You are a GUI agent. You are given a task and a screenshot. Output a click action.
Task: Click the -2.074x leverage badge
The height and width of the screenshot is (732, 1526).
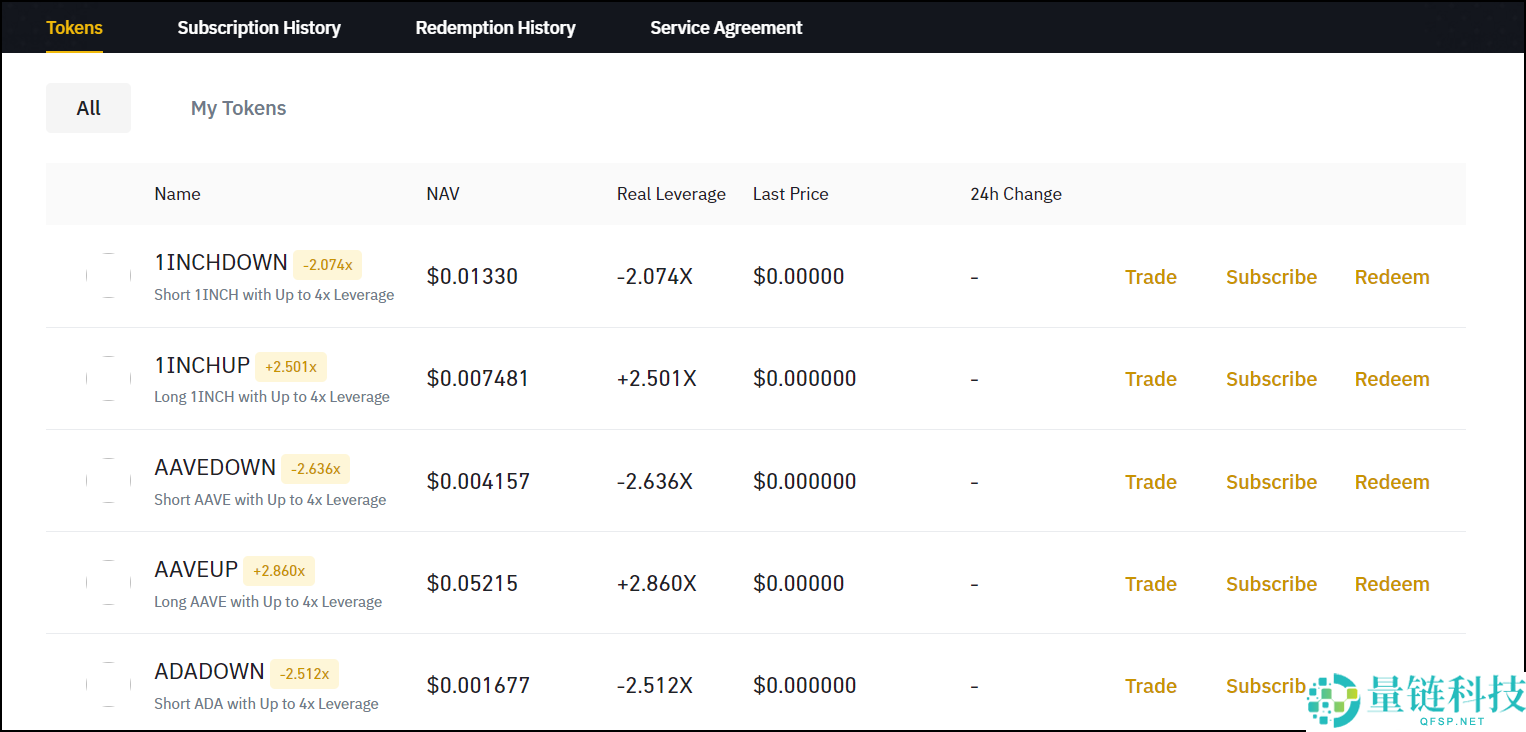coord(328,265)
